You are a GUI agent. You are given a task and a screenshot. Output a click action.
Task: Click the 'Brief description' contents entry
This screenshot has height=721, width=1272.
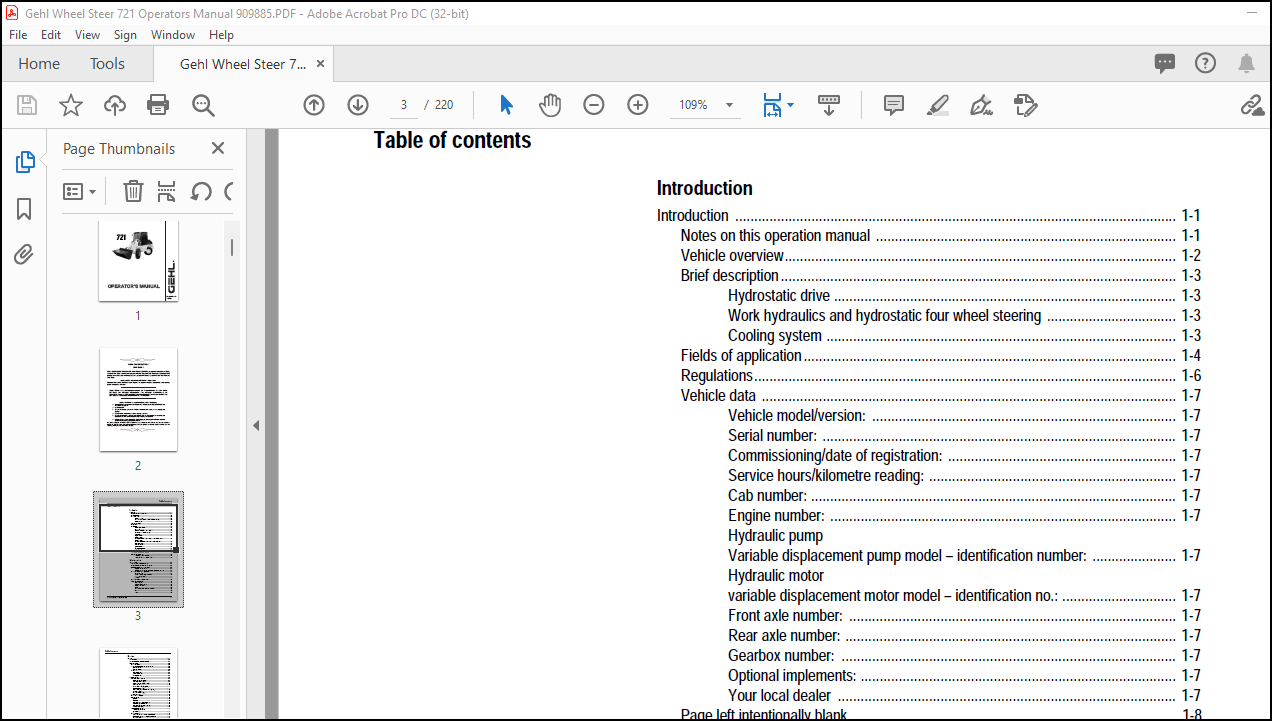click(x=730, y=276)
